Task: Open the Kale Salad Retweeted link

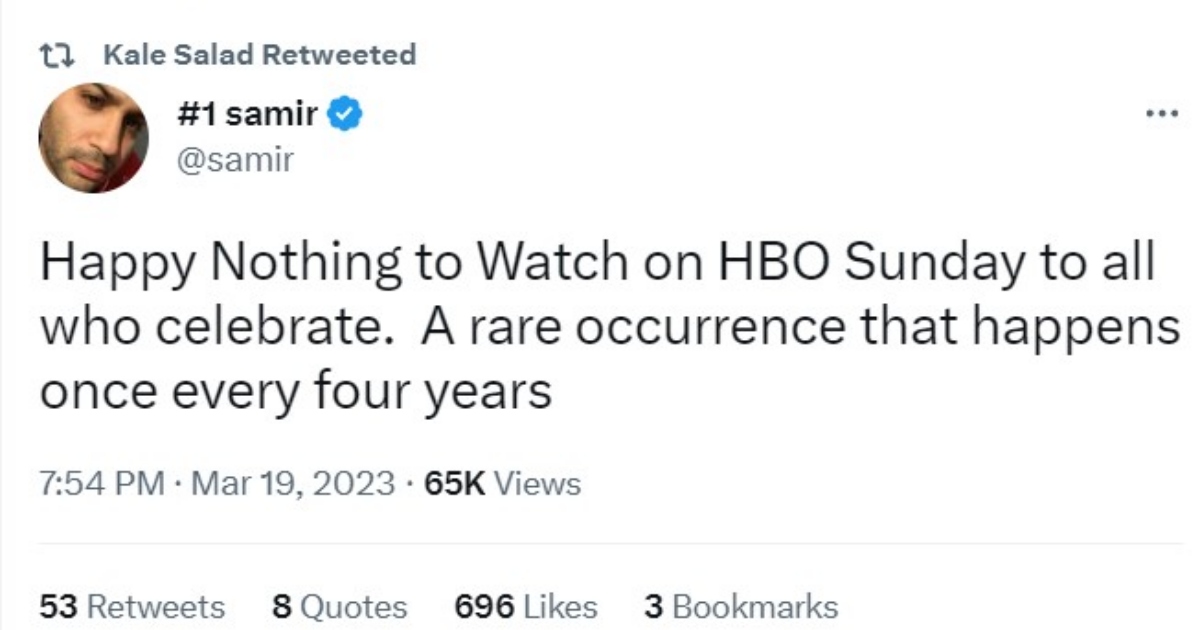Action: coord(259,54)
